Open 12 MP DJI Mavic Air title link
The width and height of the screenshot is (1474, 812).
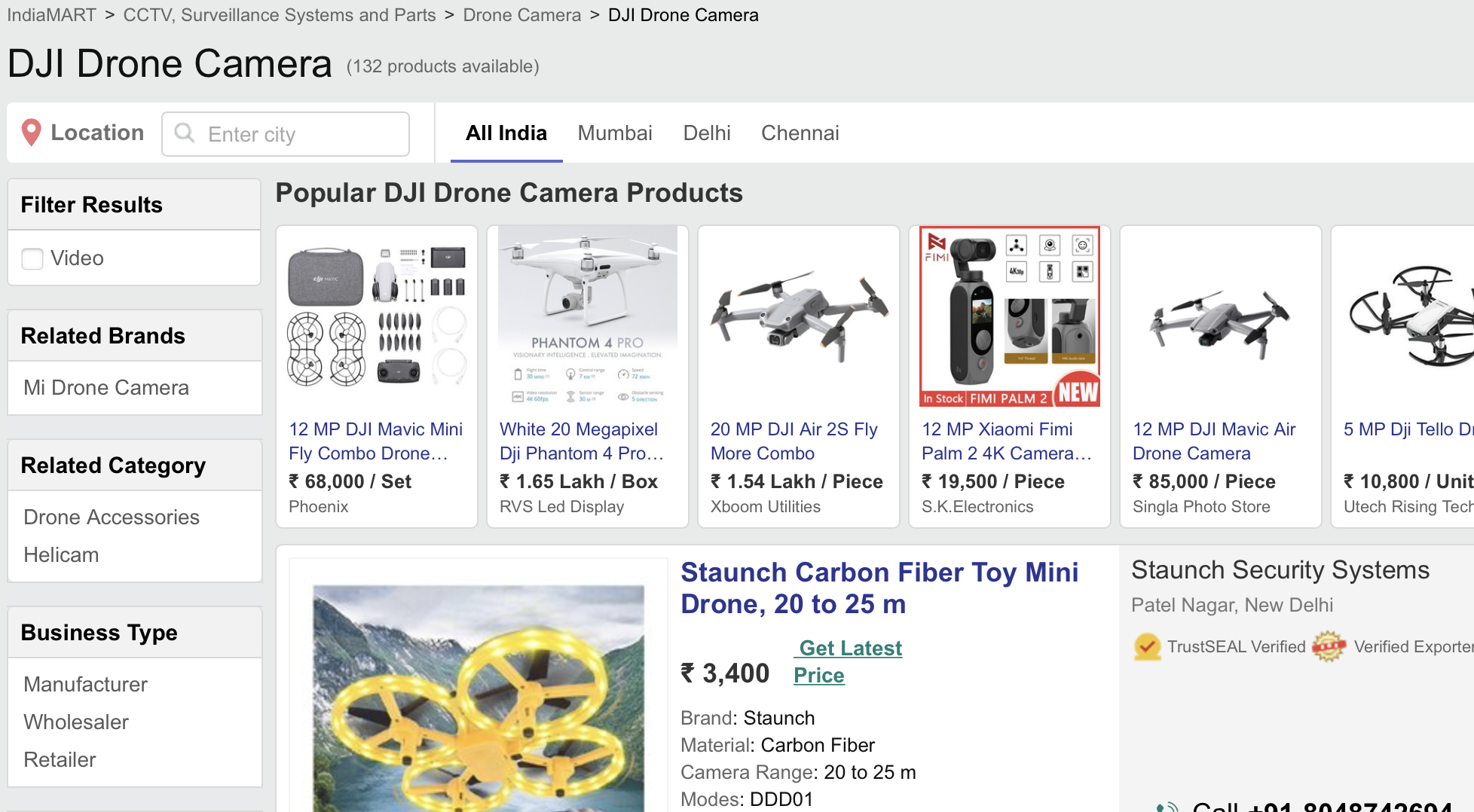coord(1214,441)
